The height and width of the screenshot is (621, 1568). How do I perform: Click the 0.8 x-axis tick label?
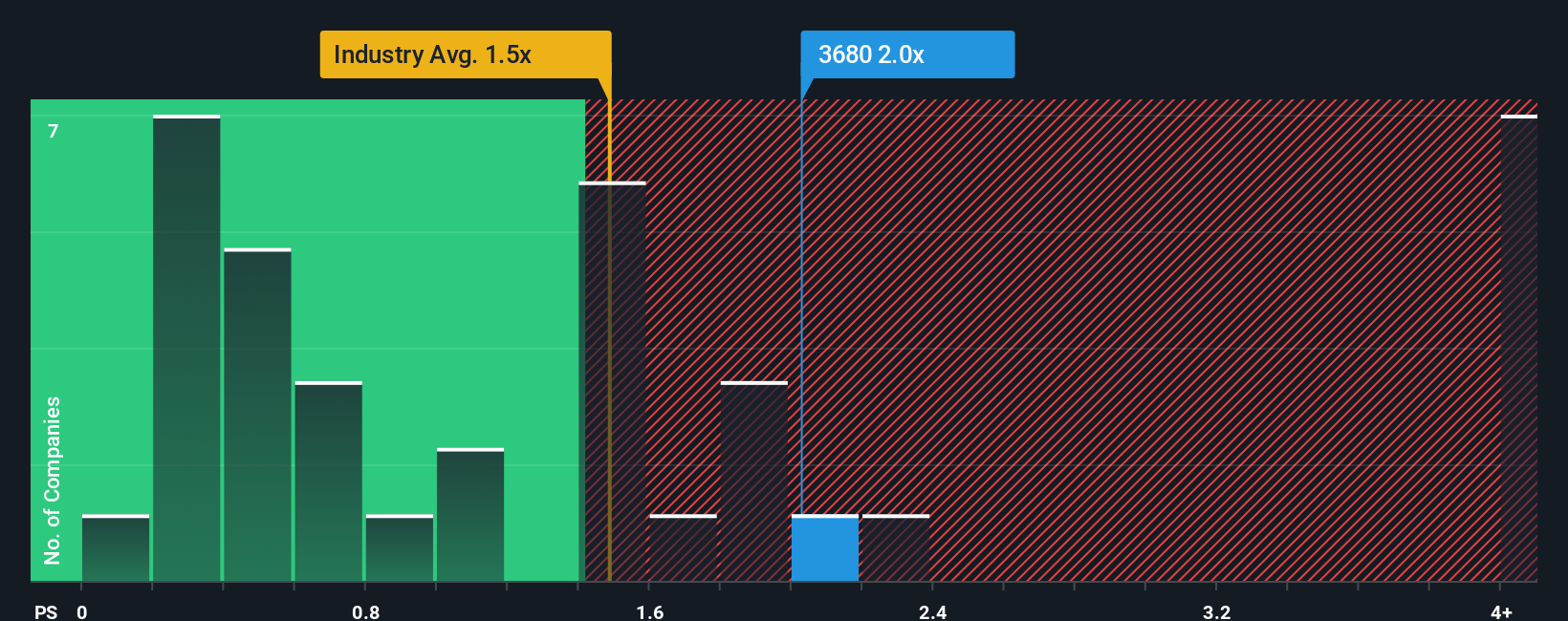[x=366, y=611]
